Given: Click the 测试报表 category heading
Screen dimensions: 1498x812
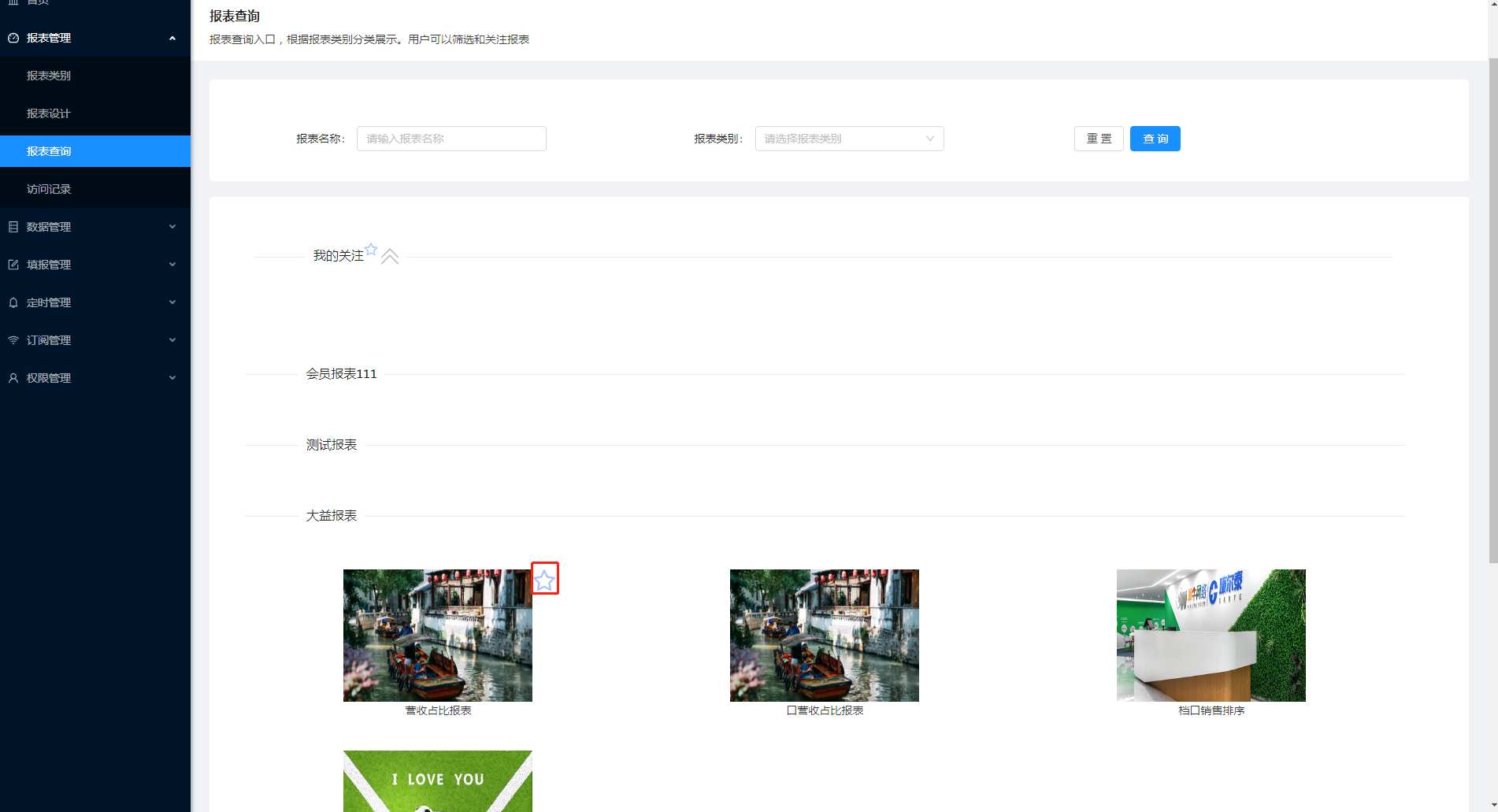Looking at the screenshot, I should [x=332, y=445].
